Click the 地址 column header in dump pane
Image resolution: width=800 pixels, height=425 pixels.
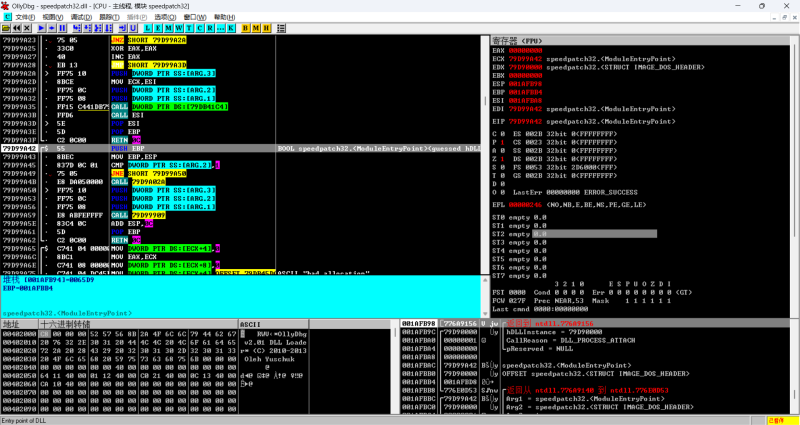point(19,324)
